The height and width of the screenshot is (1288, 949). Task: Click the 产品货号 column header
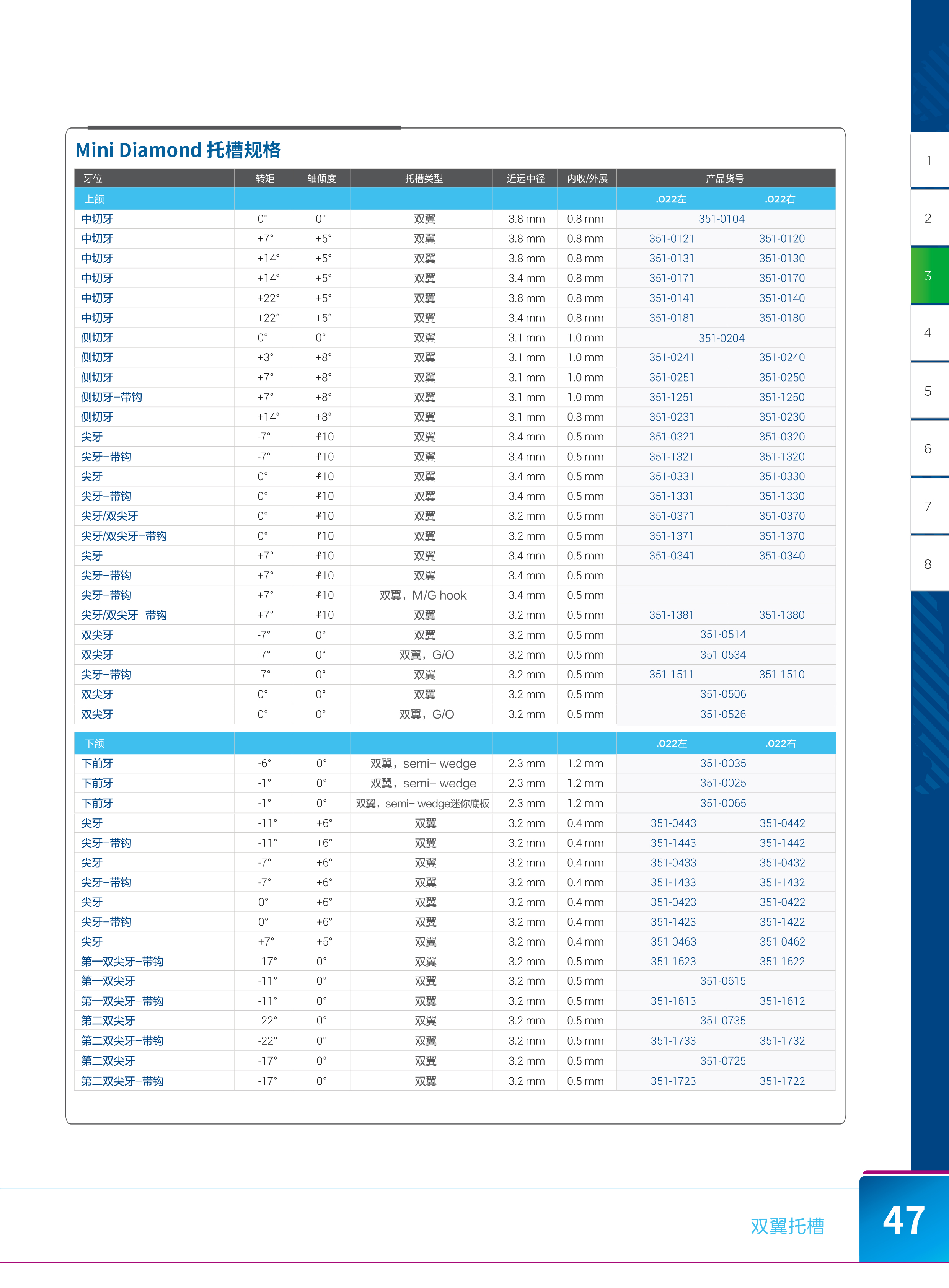point(725,179)
